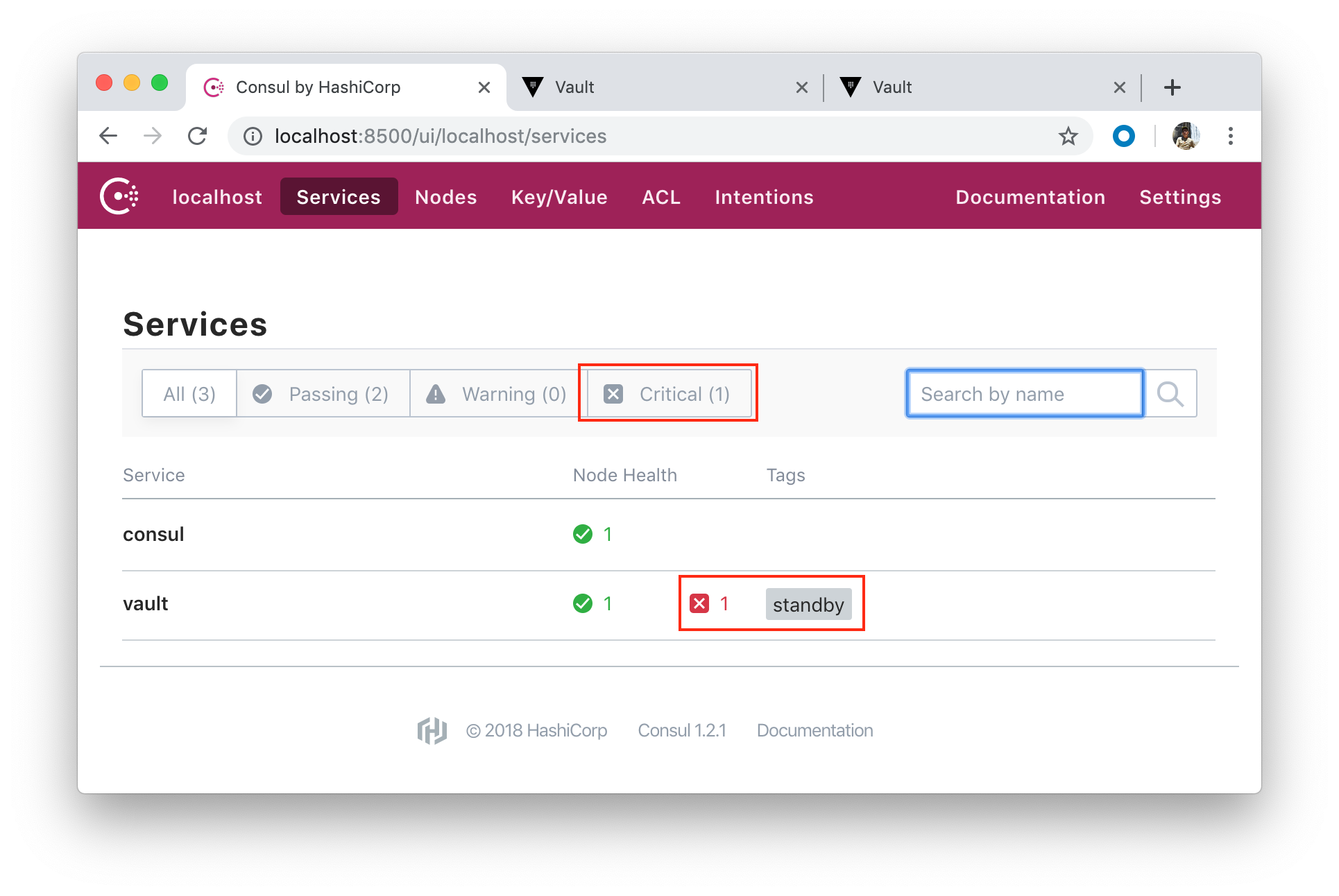Click the green passing icon in vault row
This screenshot has width=1339, height=896.
tap(583, 603)
